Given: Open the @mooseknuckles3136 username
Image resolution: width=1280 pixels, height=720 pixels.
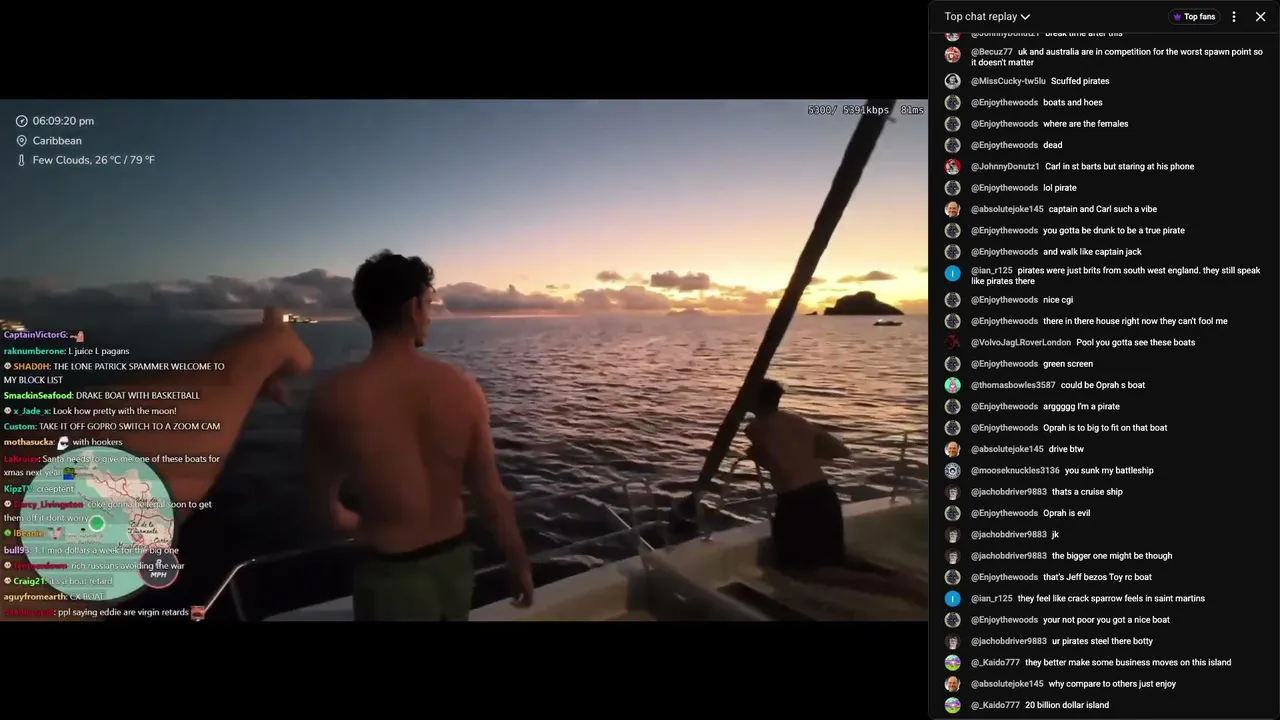Looking at the screenshot, I should (x=1015, y=470).
